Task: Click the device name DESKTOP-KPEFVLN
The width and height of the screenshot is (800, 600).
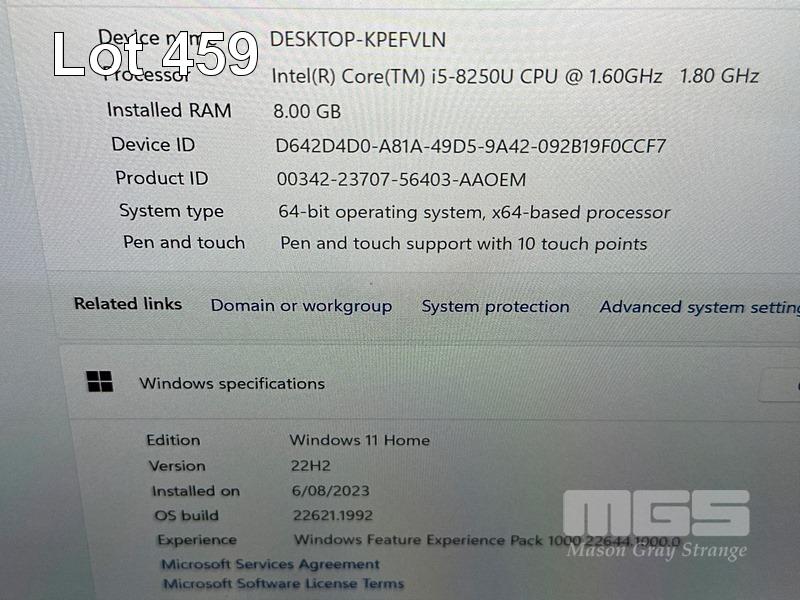Action: [358, 40]
